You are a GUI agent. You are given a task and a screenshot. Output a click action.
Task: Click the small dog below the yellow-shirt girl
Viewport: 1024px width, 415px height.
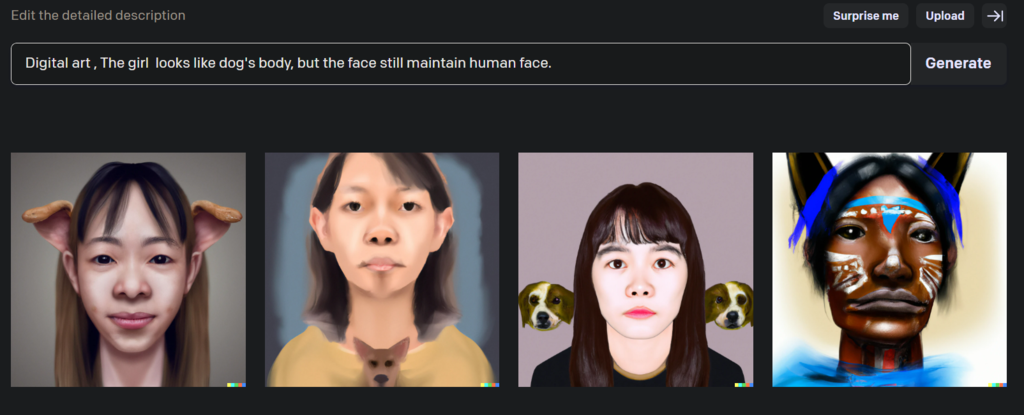[381, 361]
